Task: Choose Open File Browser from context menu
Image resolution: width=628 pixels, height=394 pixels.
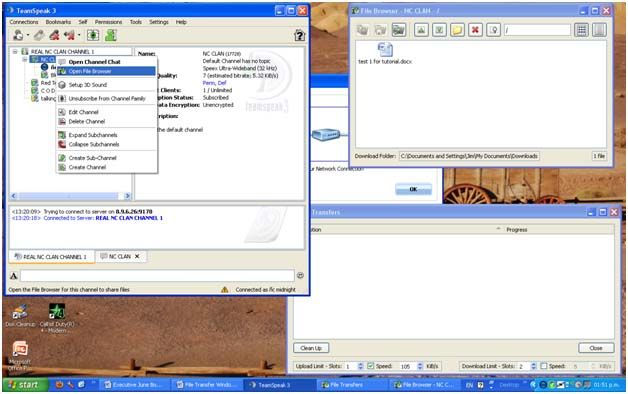Action: (x=106, y=71)
